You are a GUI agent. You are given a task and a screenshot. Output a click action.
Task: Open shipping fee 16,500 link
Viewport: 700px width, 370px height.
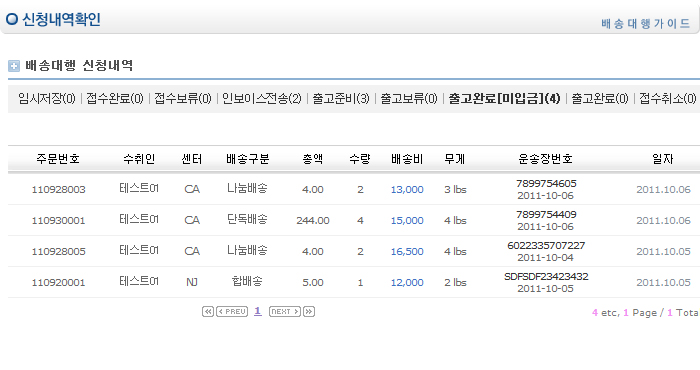pos(407,252)
